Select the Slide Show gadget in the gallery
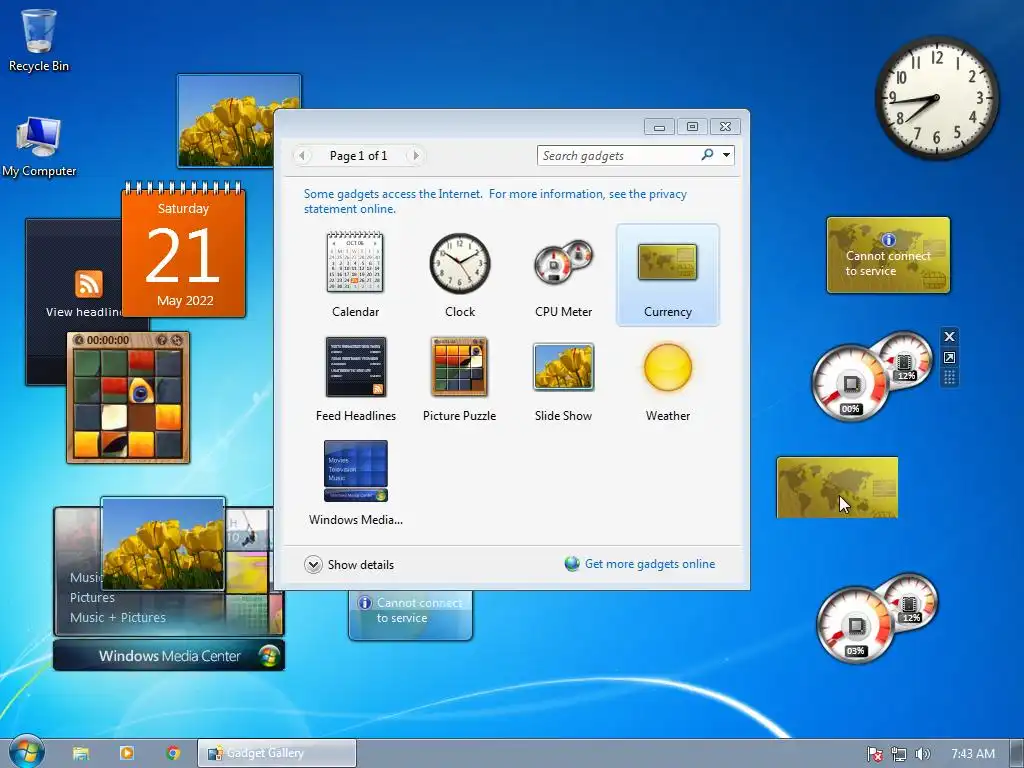The width and height of the screenshot is (1024, 768). click(x=563, y=379)
